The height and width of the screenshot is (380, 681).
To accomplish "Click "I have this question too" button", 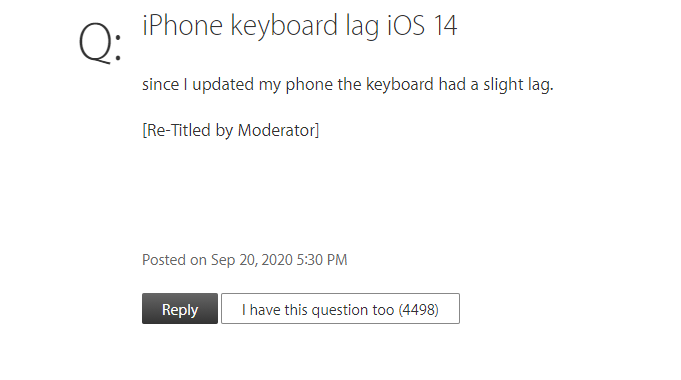I will (x=340, y=308).
